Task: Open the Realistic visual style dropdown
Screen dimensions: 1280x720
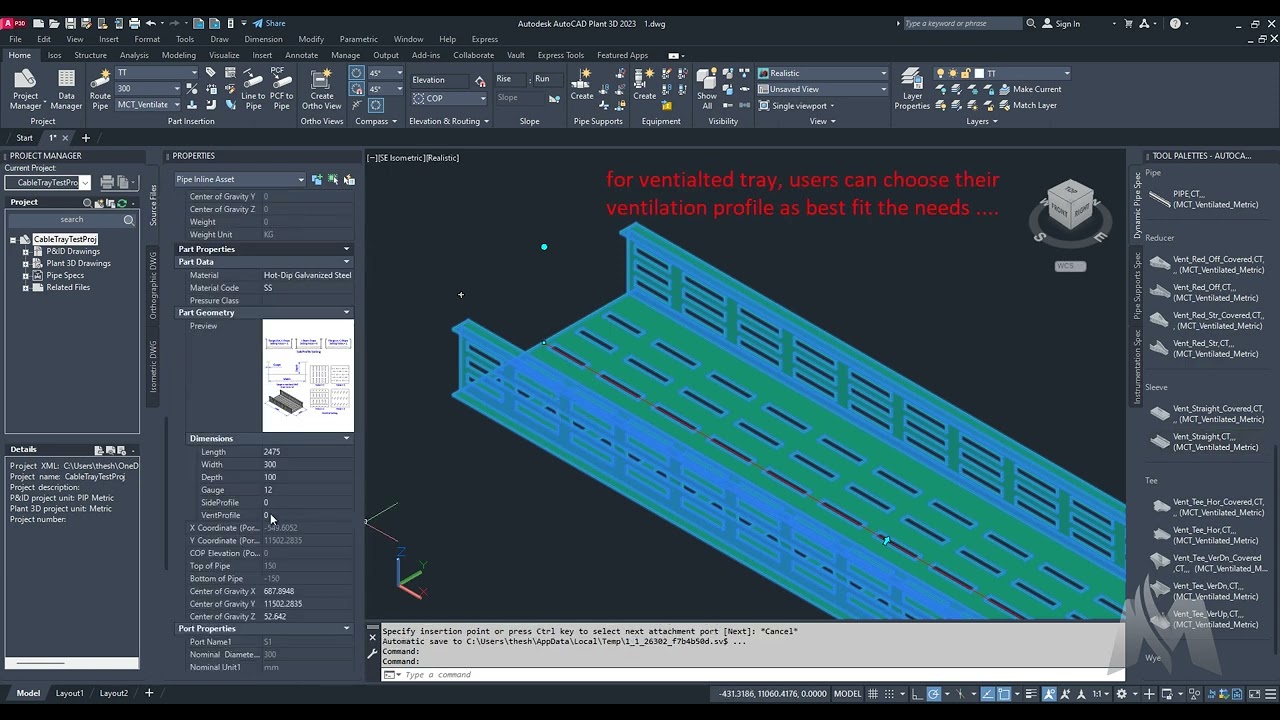Action: click(823, 73)
